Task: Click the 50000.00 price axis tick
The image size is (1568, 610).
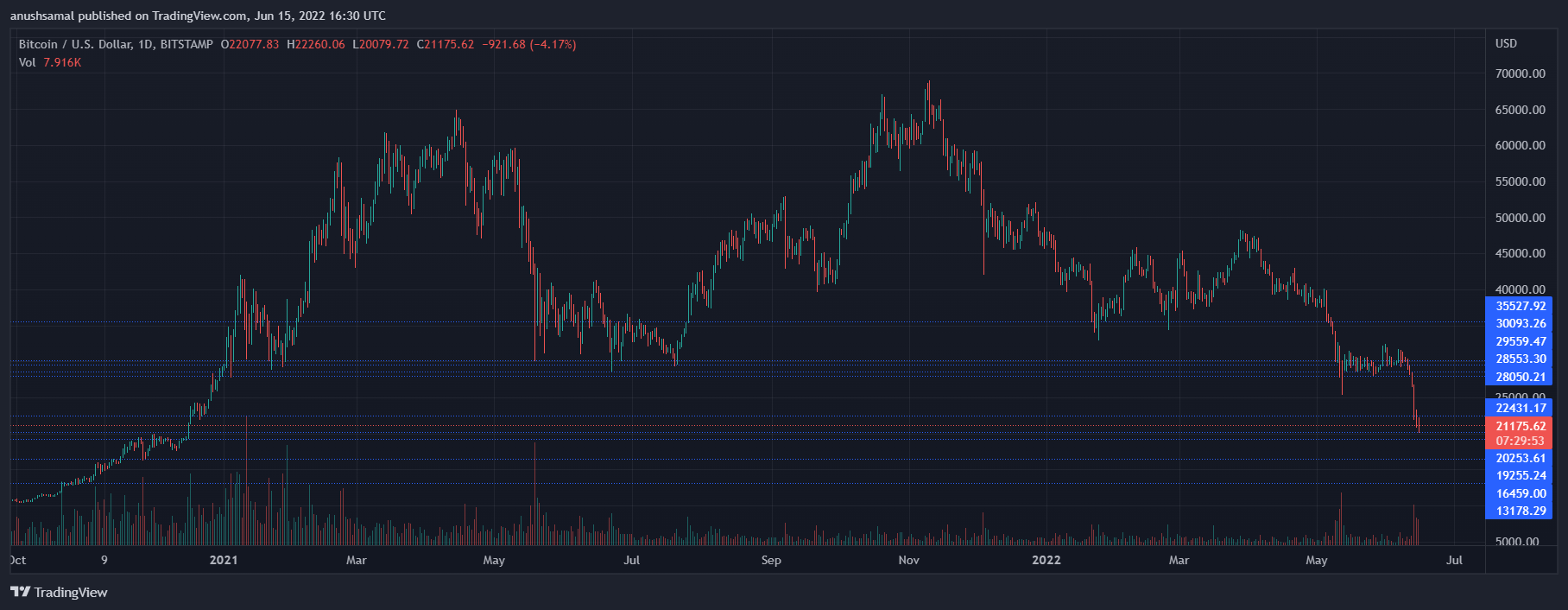Action: click(x=1521, y=218)
